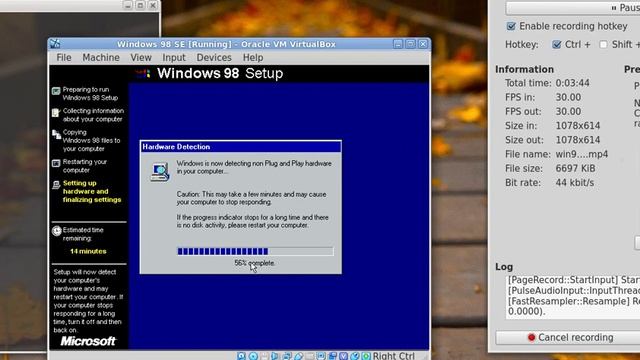Click the Size in value 1078x614
The height and width of the screenshot is (360, 640).
coord(578,126)
